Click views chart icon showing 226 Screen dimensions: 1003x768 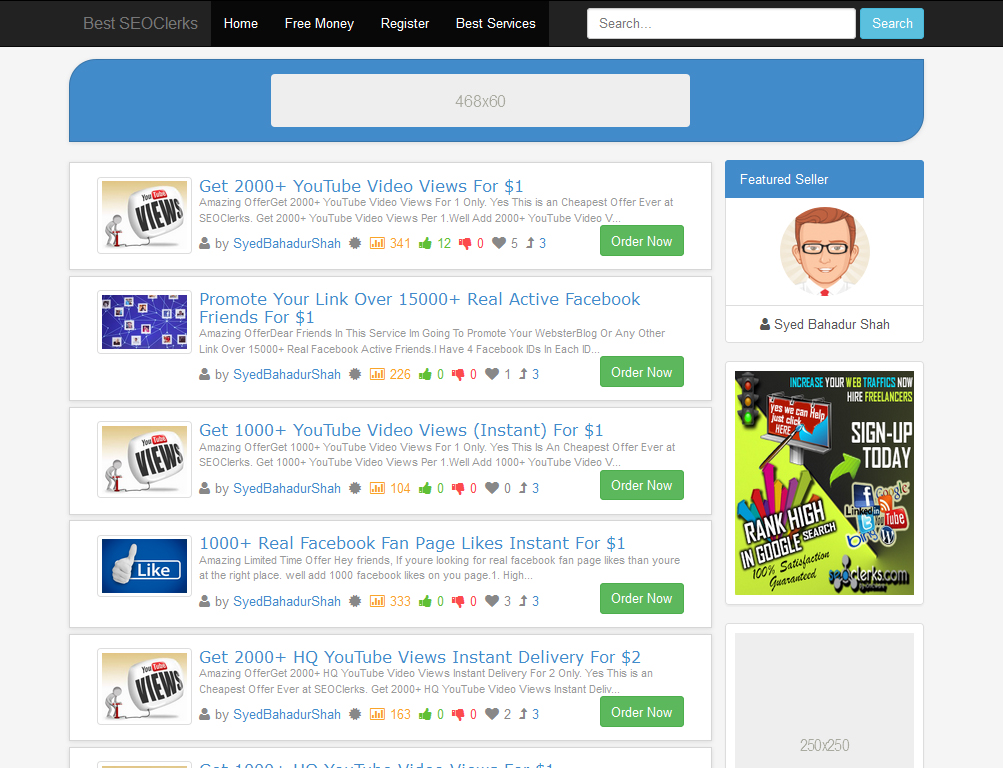point(377,374)
